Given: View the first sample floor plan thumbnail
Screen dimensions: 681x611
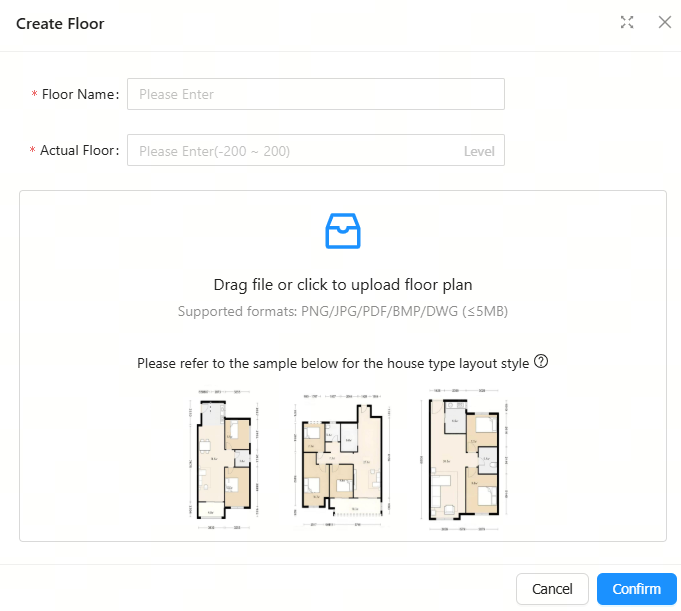Looking at the screenshot, I should (x=224, y=459).
